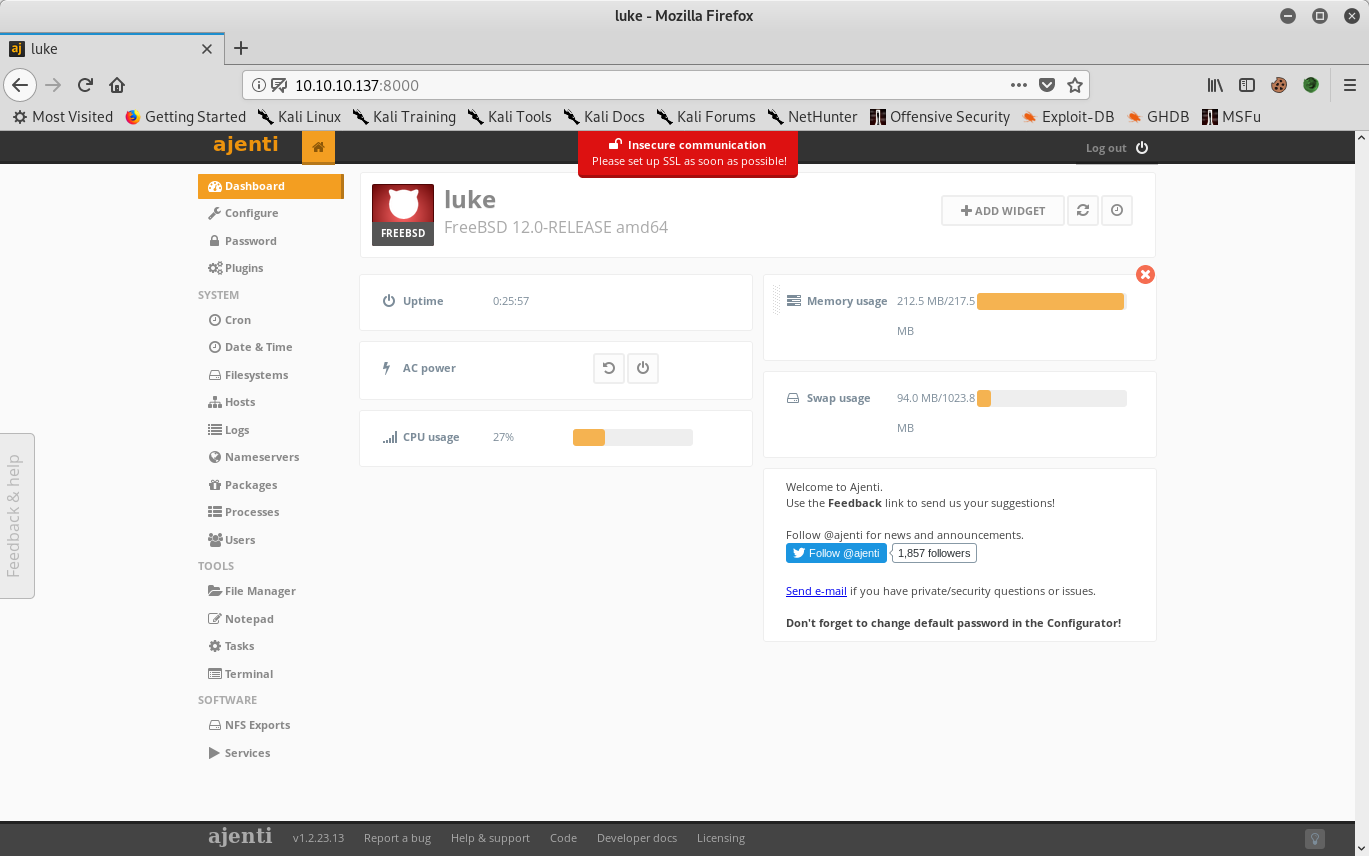Open a new tab with plus button

(241, 48)
